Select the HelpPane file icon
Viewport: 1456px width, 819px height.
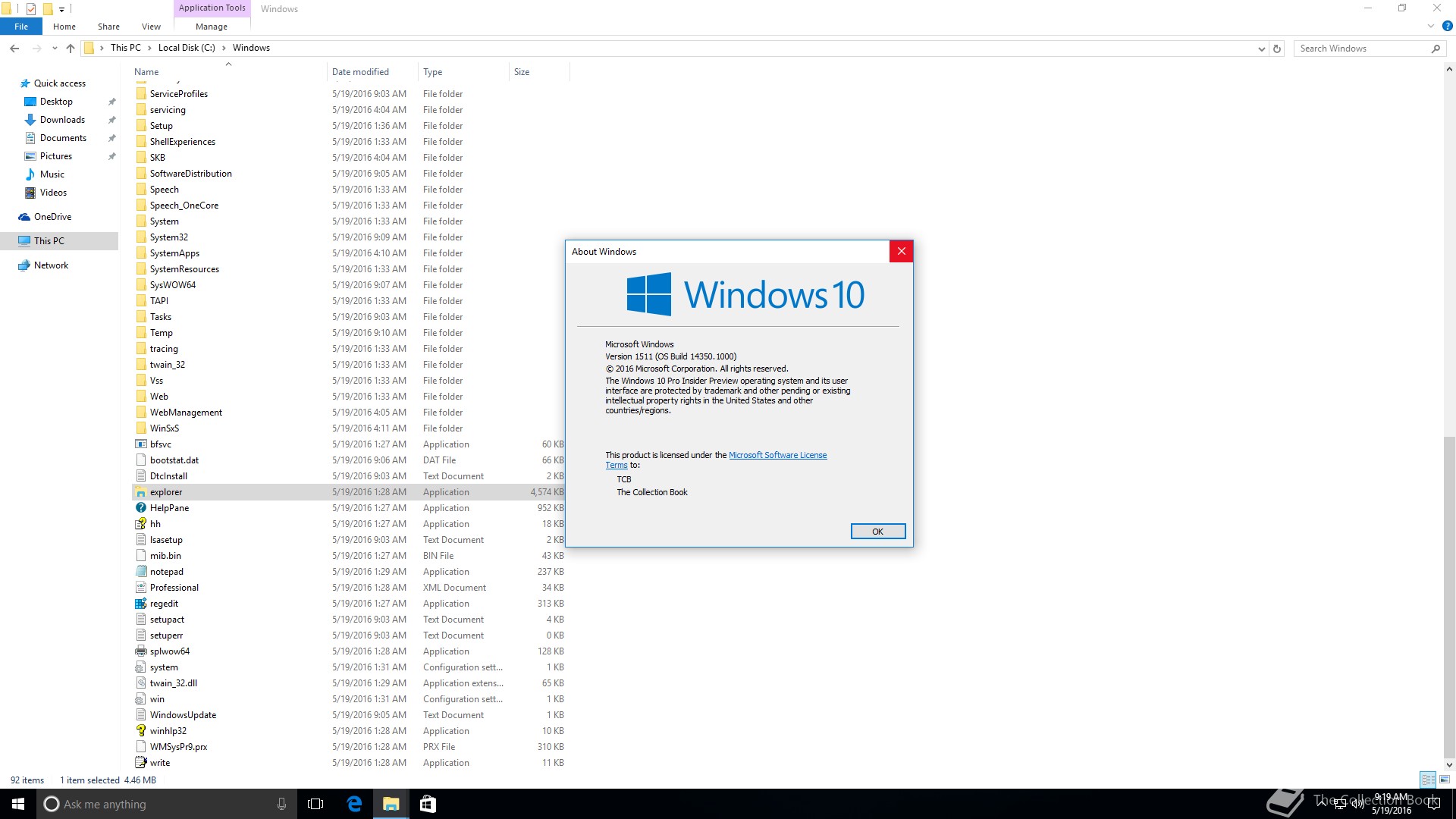coord(140,508)
